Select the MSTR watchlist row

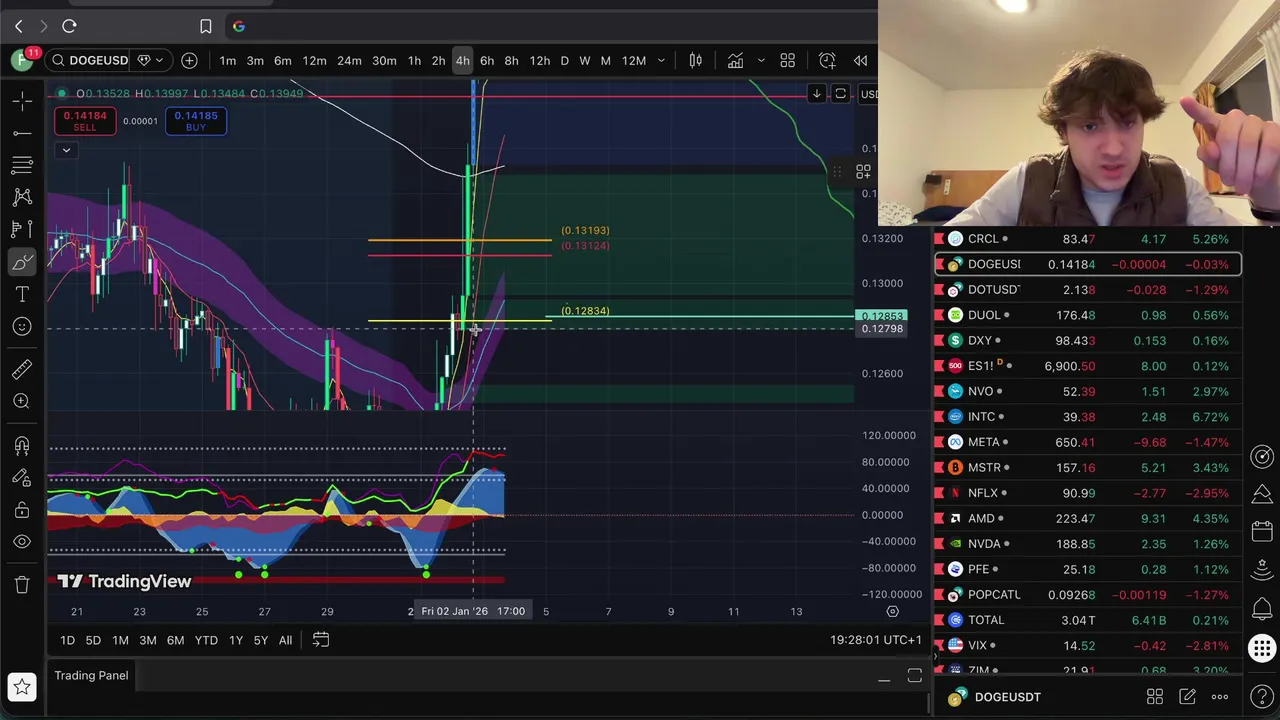coord(1088,467)
